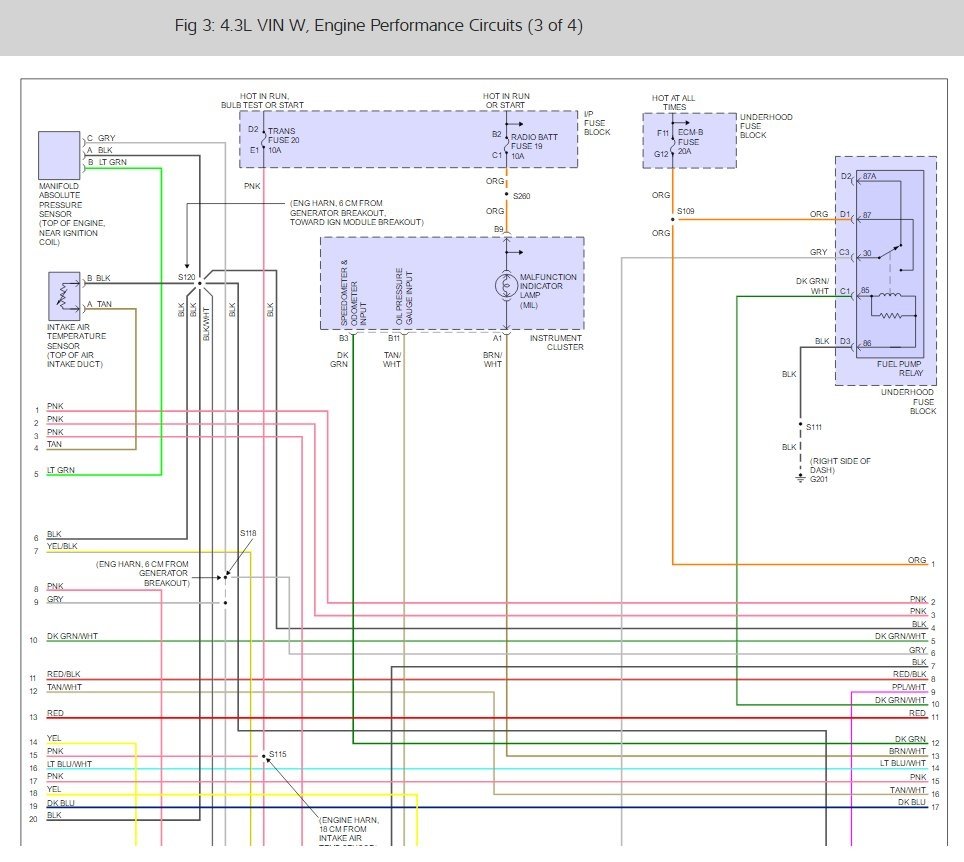The height and width of the screenshot is (862, 964).
Task: Click the ECM-B FUSE 20A label
Action: [690, 141]
